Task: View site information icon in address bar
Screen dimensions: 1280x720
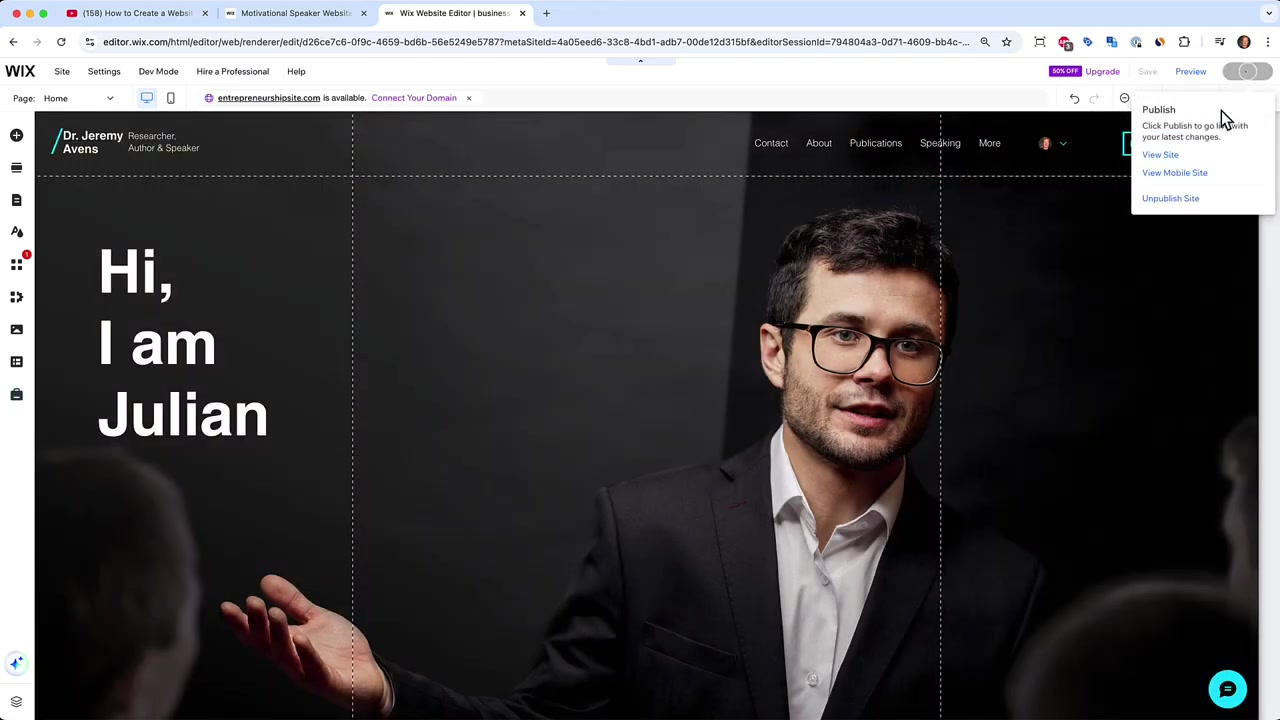Action: click(x=90, y=42)
